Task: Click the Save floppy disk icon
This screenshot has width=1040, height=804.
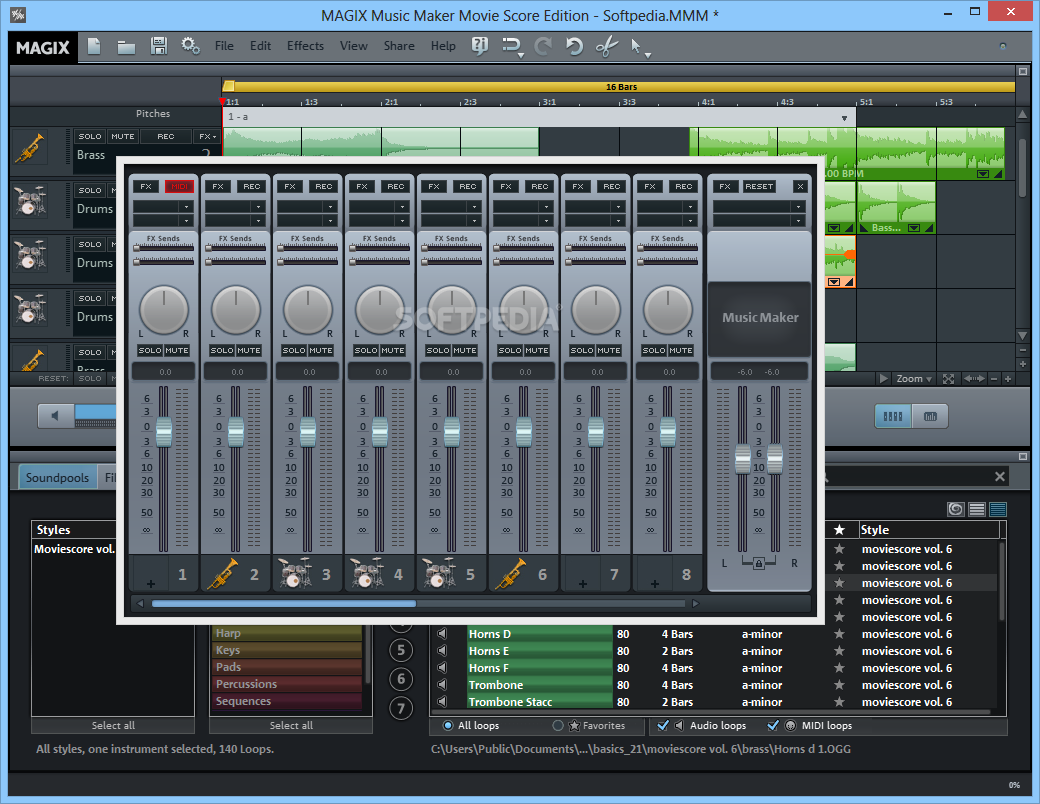Action: pyautogui.click(x=158, y=46)
